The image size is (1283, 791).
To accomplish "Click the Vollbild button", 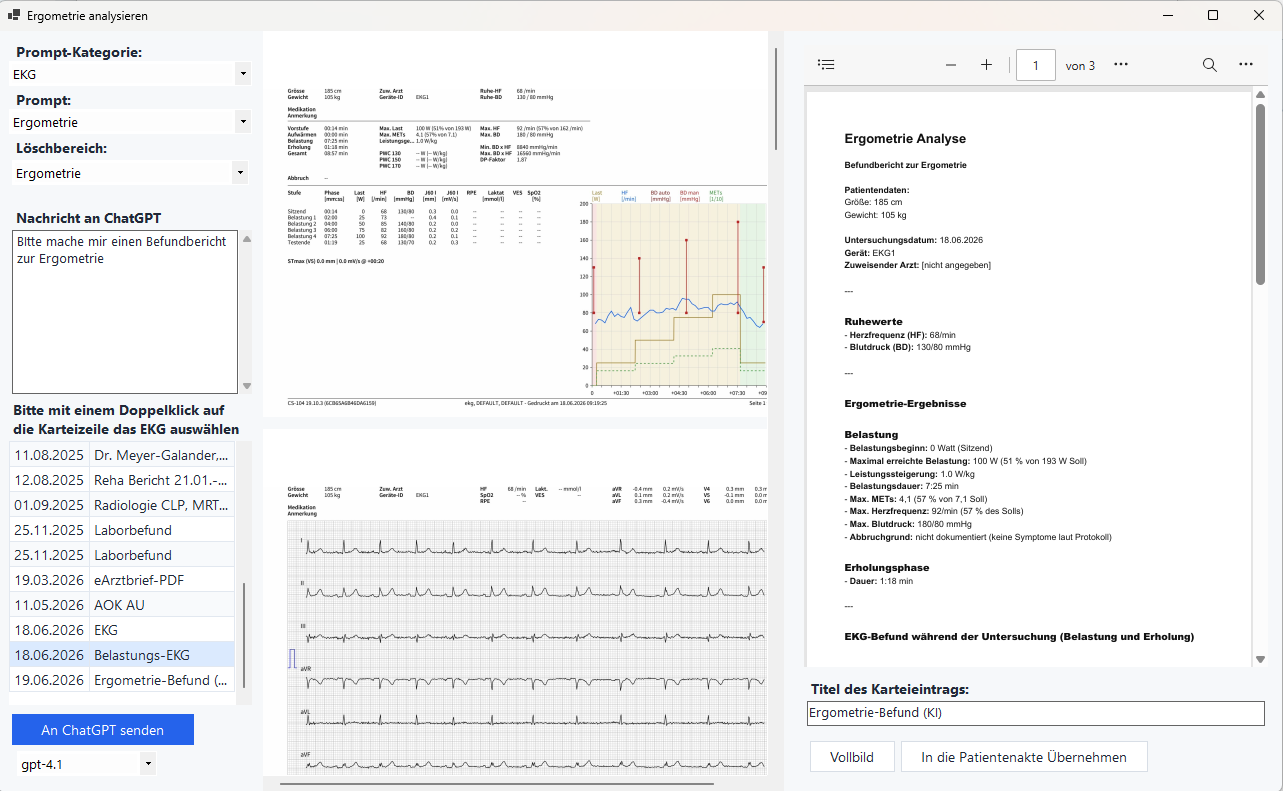I will [x=852, y=757].
